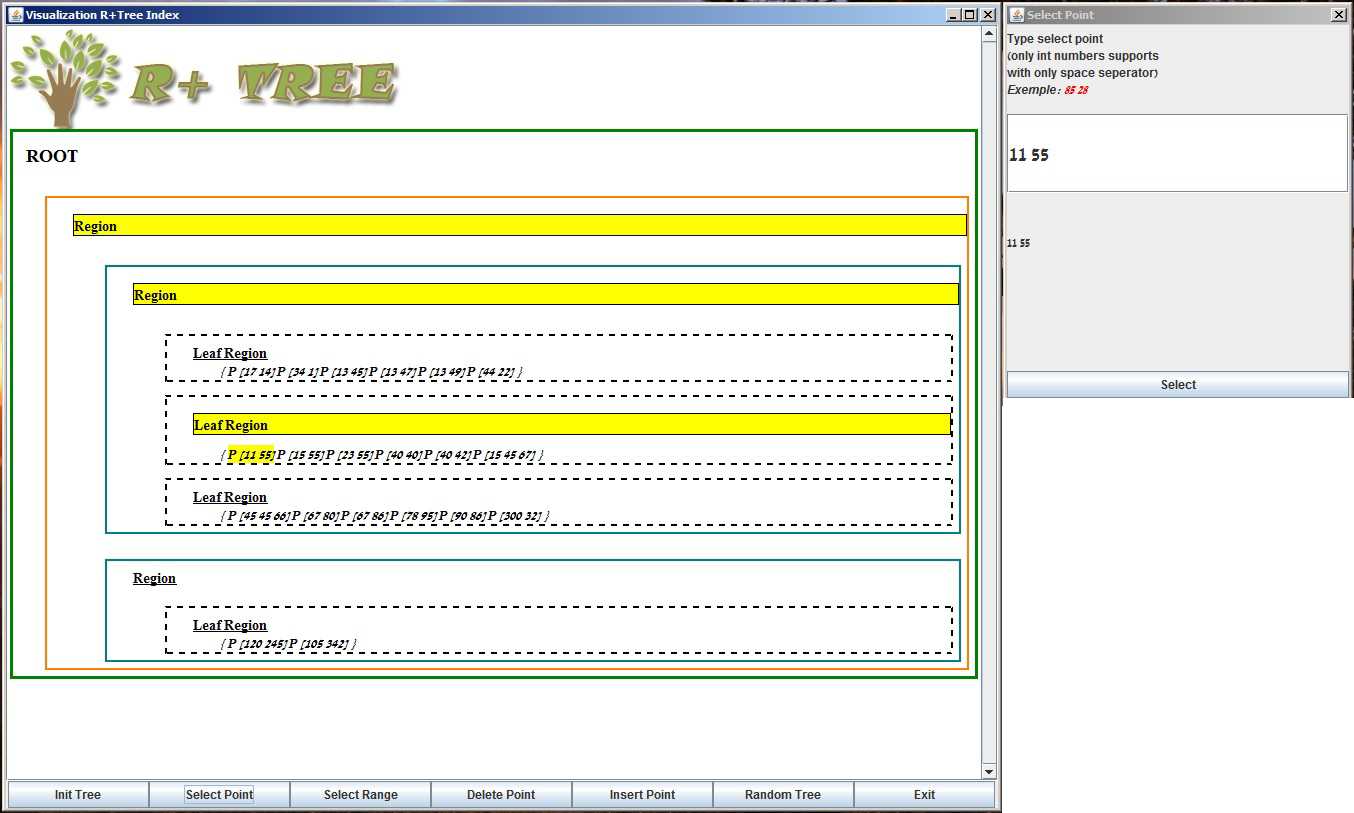The height and width of the screenshot is (813, 1354).
Task: Maximize the Visualization R+Tree Index window
Action: 969,15
